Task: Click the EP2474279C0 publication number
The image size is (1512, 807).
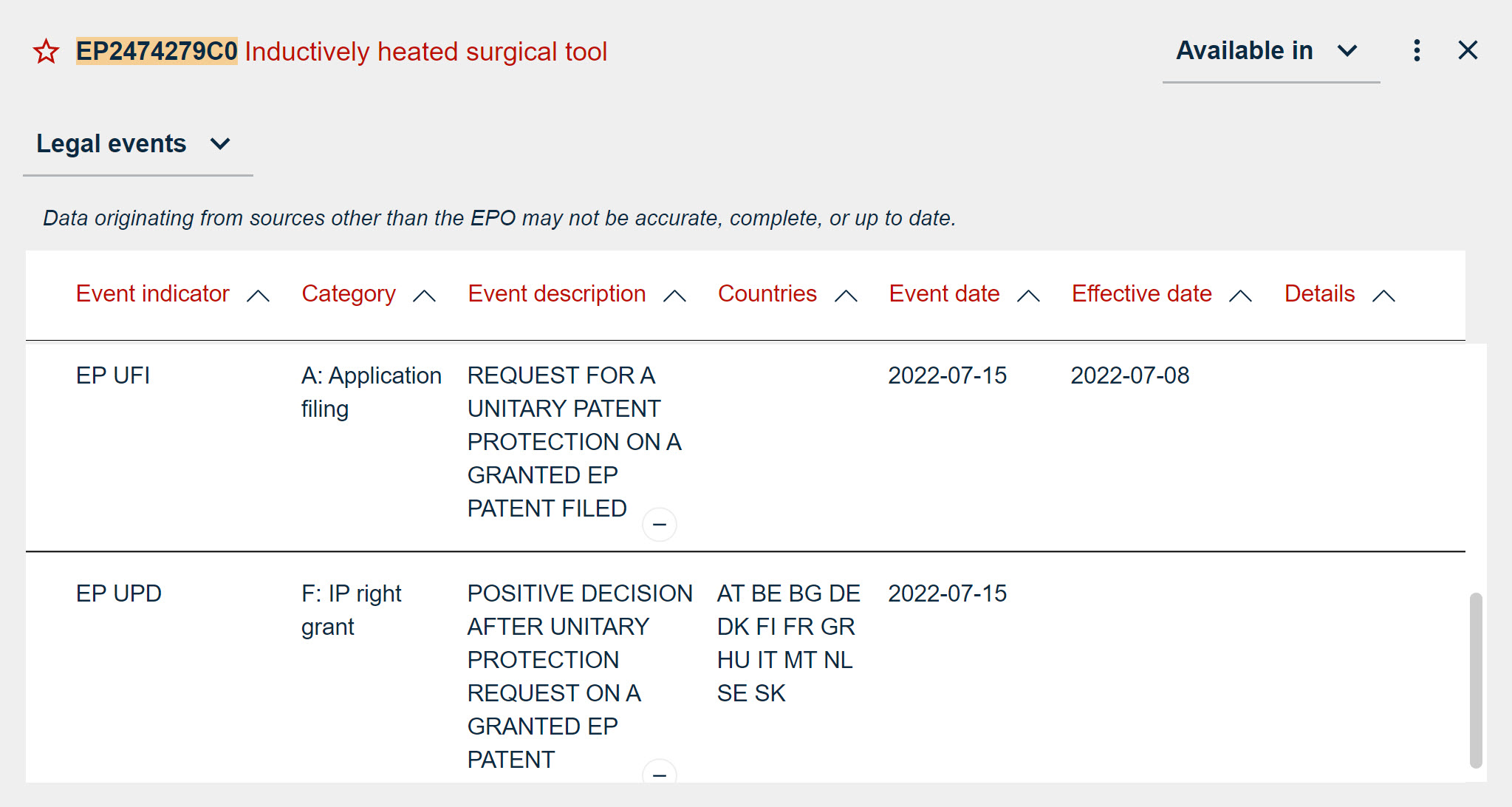Action: coord(157,52)
